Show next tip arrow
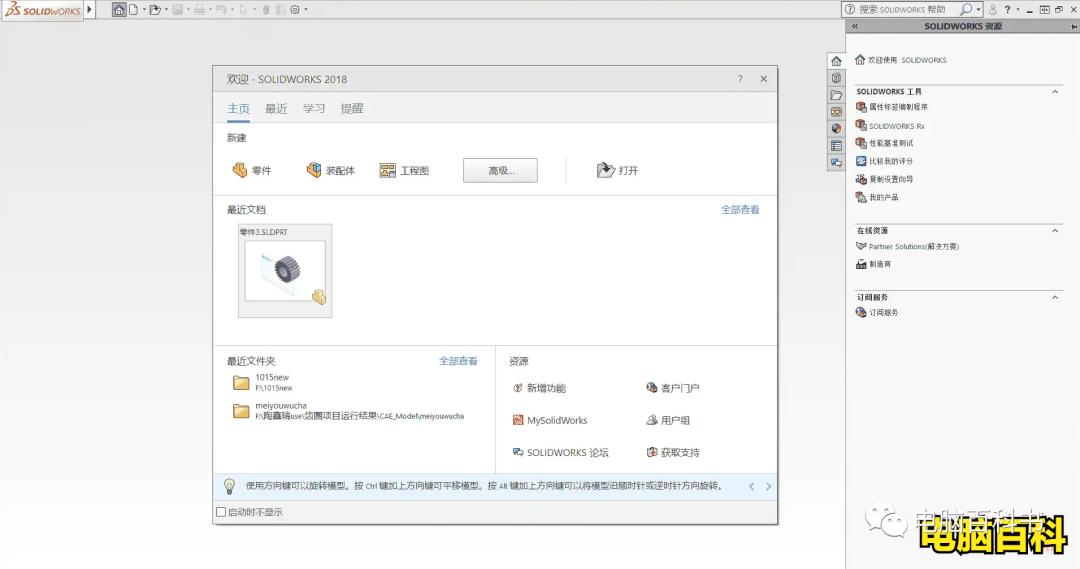1080x569 pixels. point(768,486)
